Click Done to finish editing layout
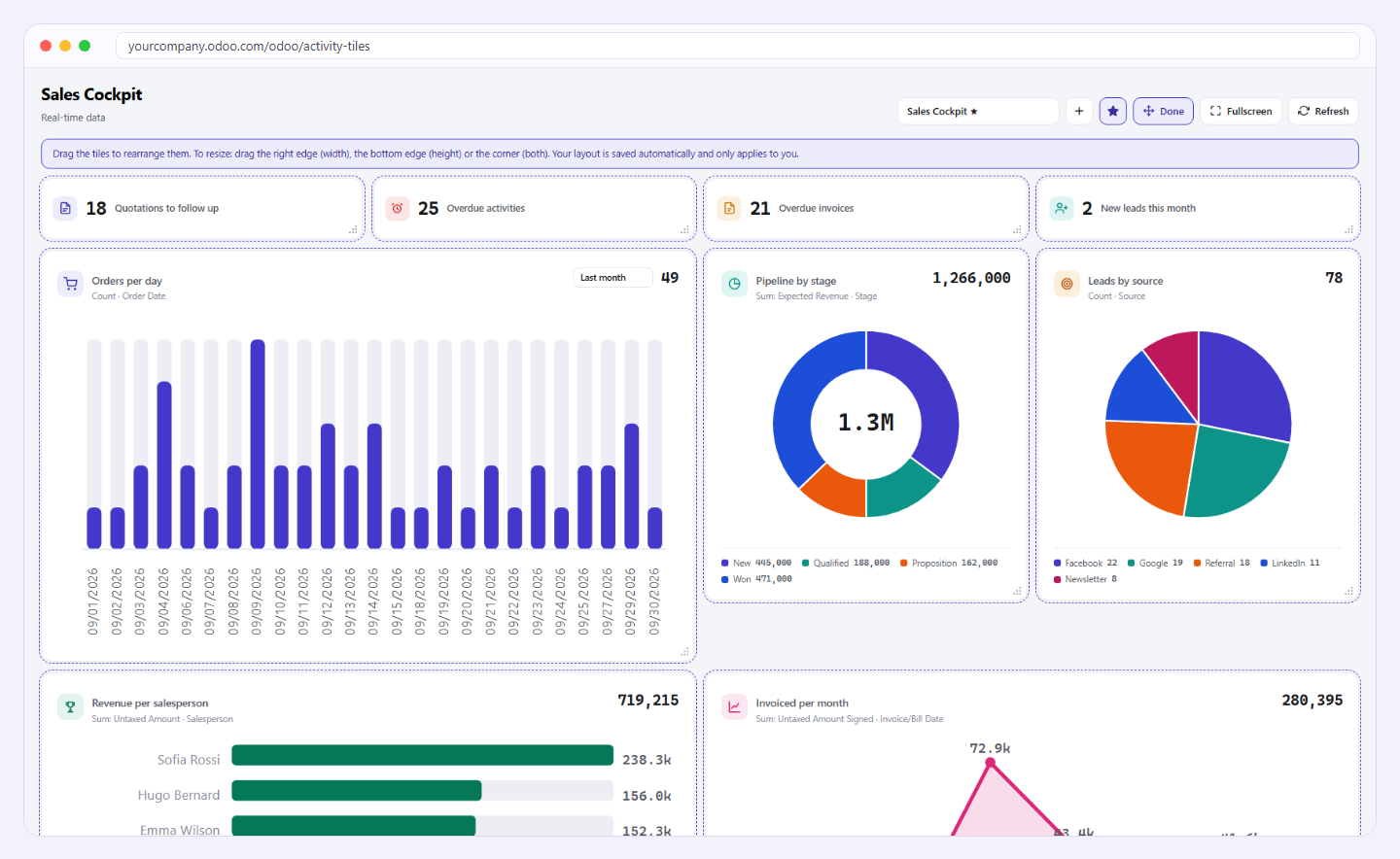Image resolution: width=1400 pixels, height=859 pixels. [1163, 111]
